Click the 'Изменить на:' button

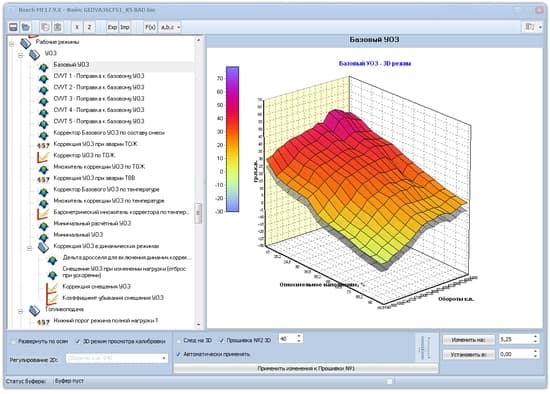pyautogui.click(x=469, y=339)
